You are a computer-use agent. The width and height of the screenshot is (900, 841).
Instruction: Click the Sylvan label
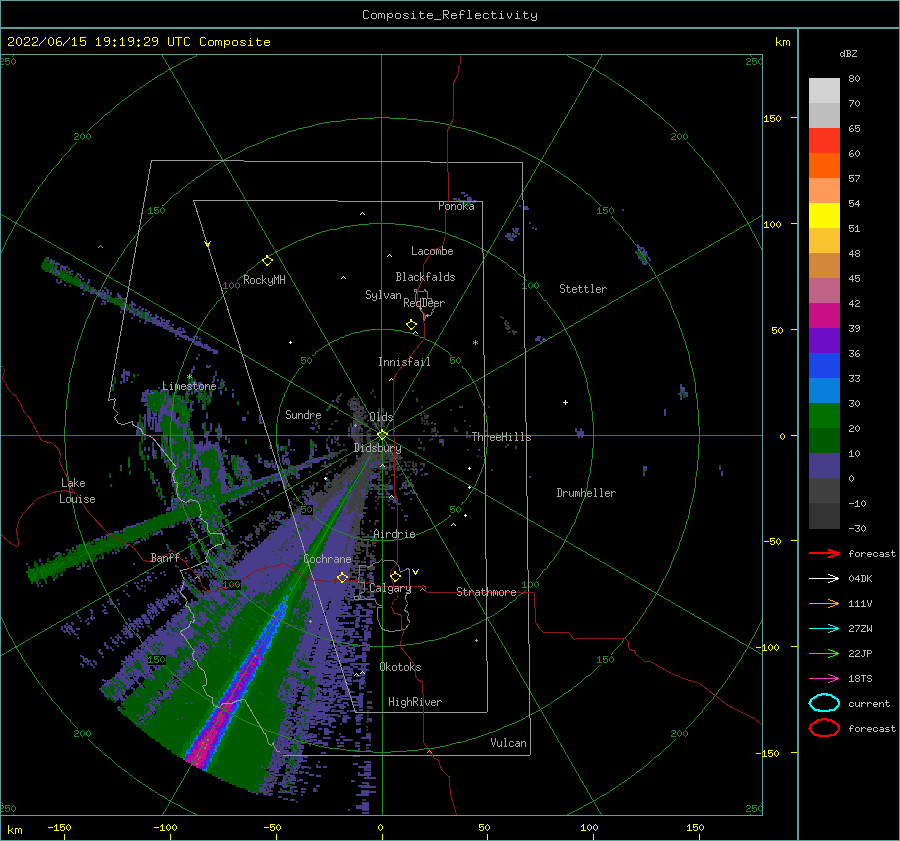point(383,295)
